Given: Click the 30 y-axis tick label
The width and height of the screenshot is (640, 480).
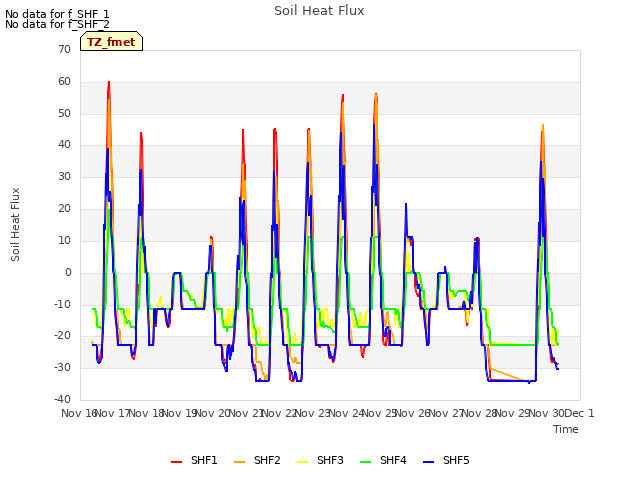Looking at the screenshot, I should [x=64, y=176].
